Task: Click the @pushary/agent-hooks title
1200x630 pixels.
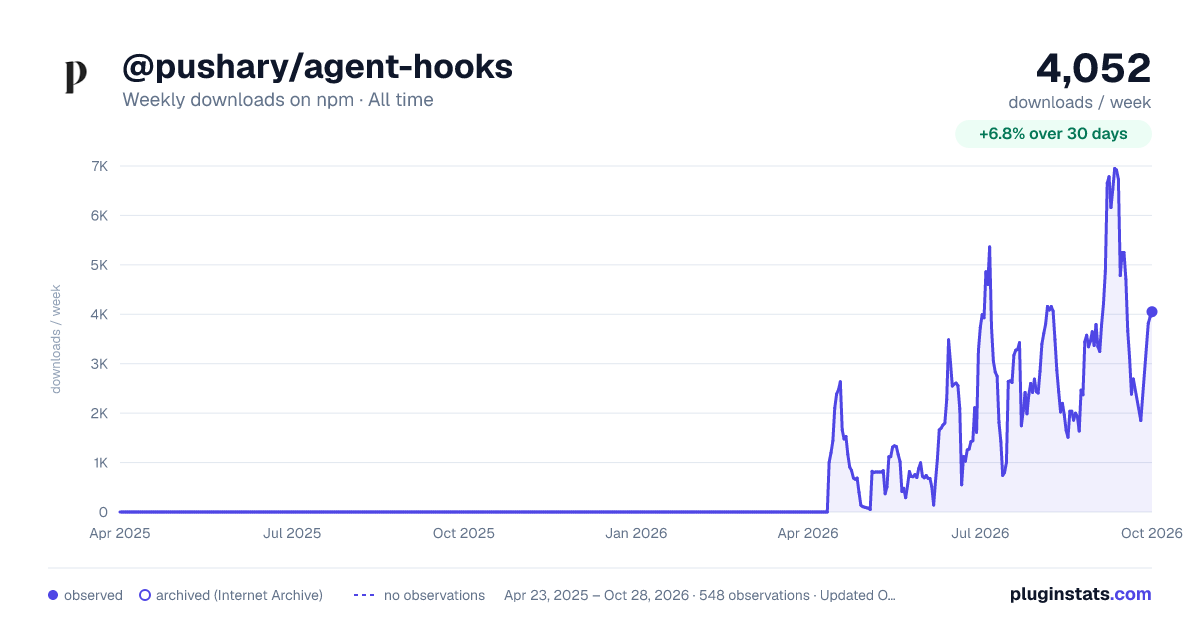Action: click(x=317, y=66)
